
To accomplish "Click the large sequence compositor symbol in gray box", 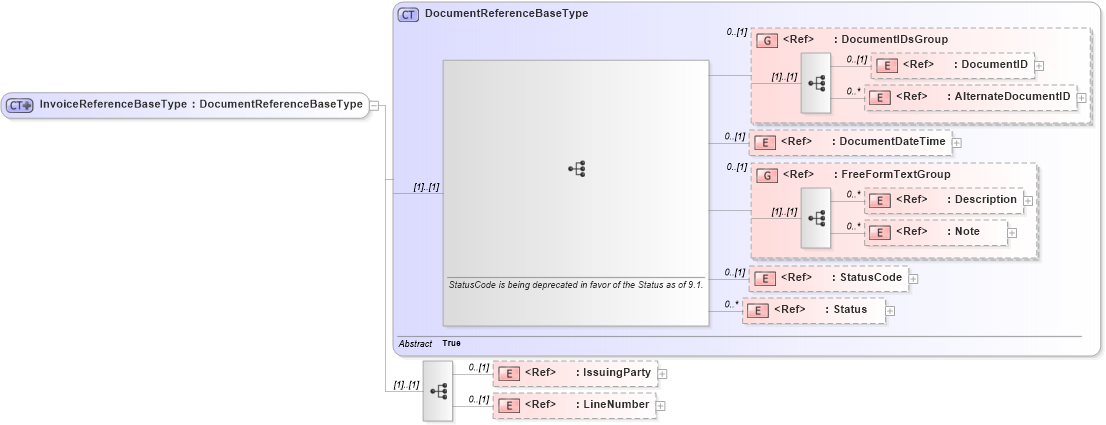I will click(576, 169).
